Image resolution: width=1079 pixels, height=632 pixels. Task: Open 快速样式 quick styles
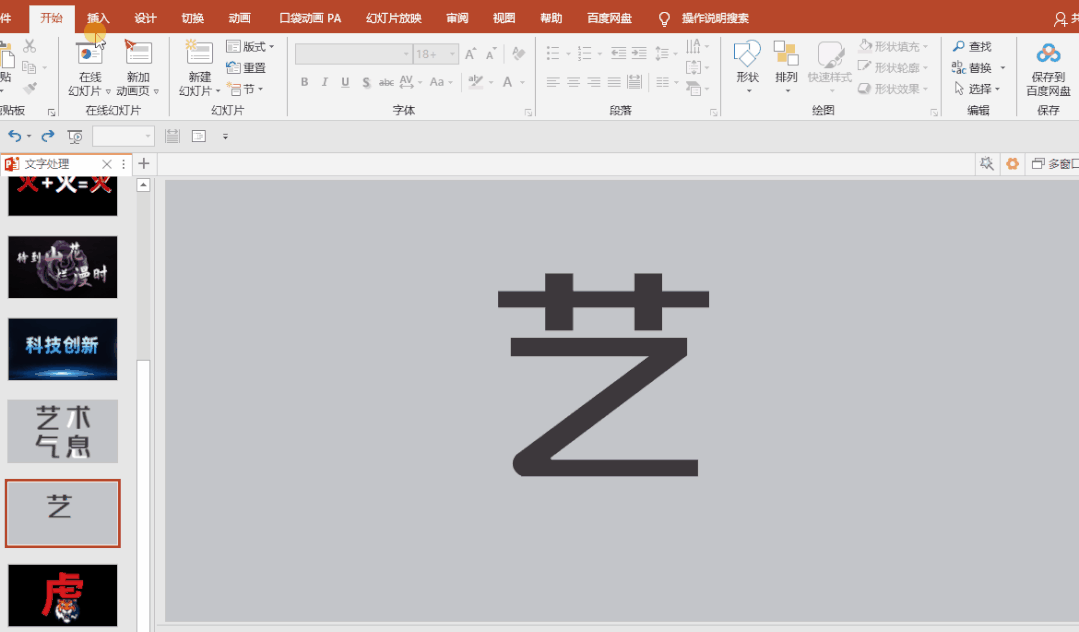[x=830, y=66]
